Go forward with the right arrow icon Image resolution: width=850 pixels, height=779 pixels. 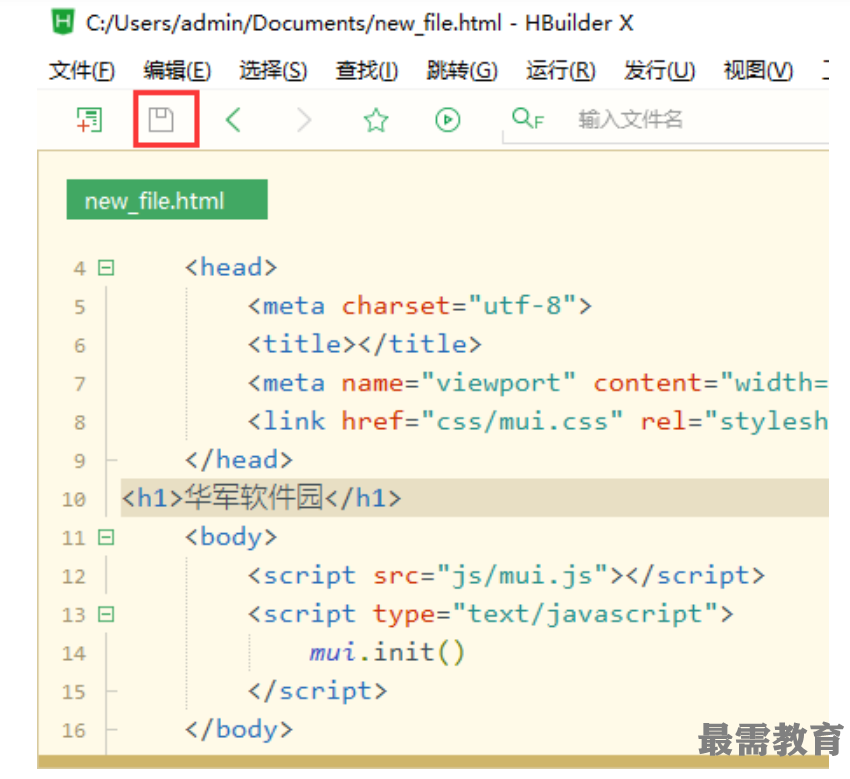304,120
